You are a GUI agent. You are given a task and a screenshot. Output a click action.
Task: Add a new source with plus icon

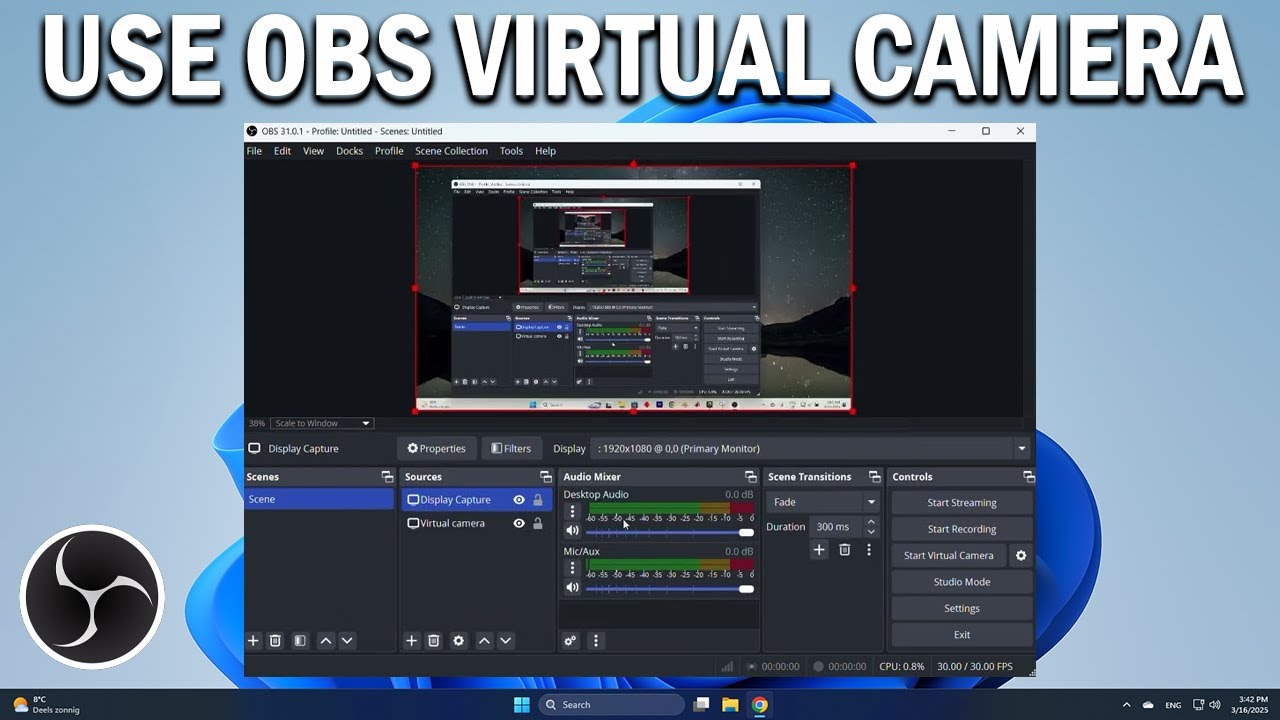[411, 641]
